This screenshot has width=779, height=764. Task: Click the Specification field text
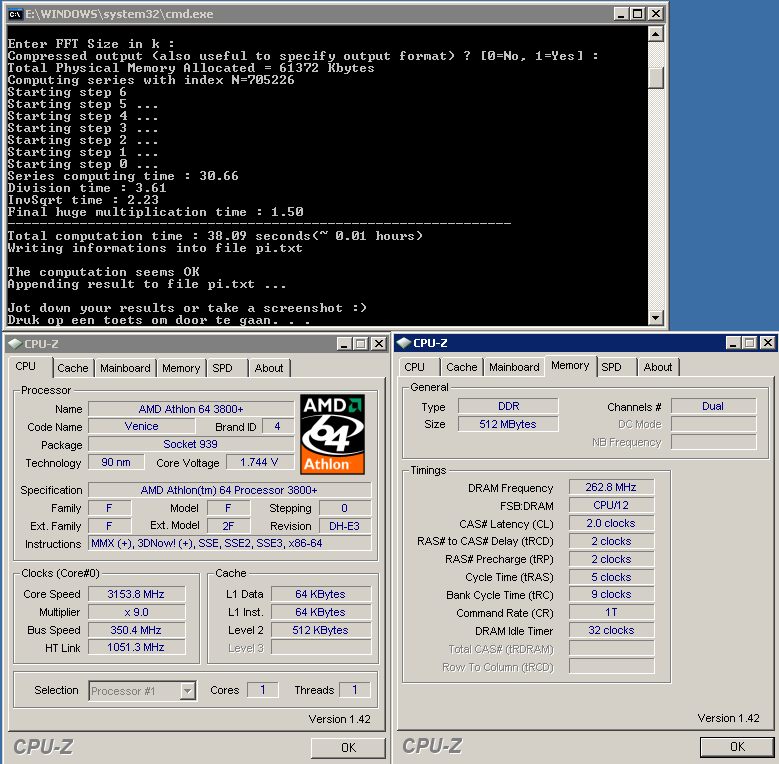coord(230,490)
